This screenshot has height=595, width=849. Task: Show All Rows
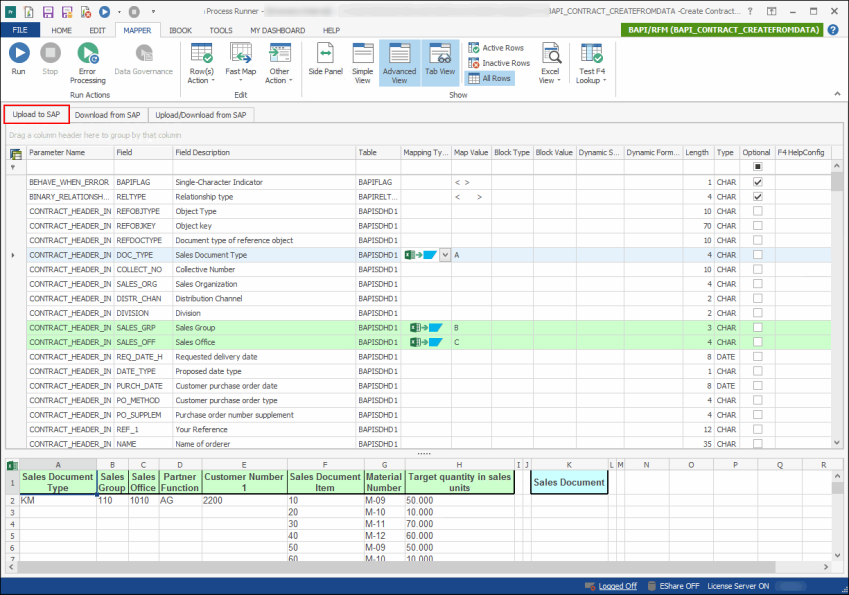[489, 79]
